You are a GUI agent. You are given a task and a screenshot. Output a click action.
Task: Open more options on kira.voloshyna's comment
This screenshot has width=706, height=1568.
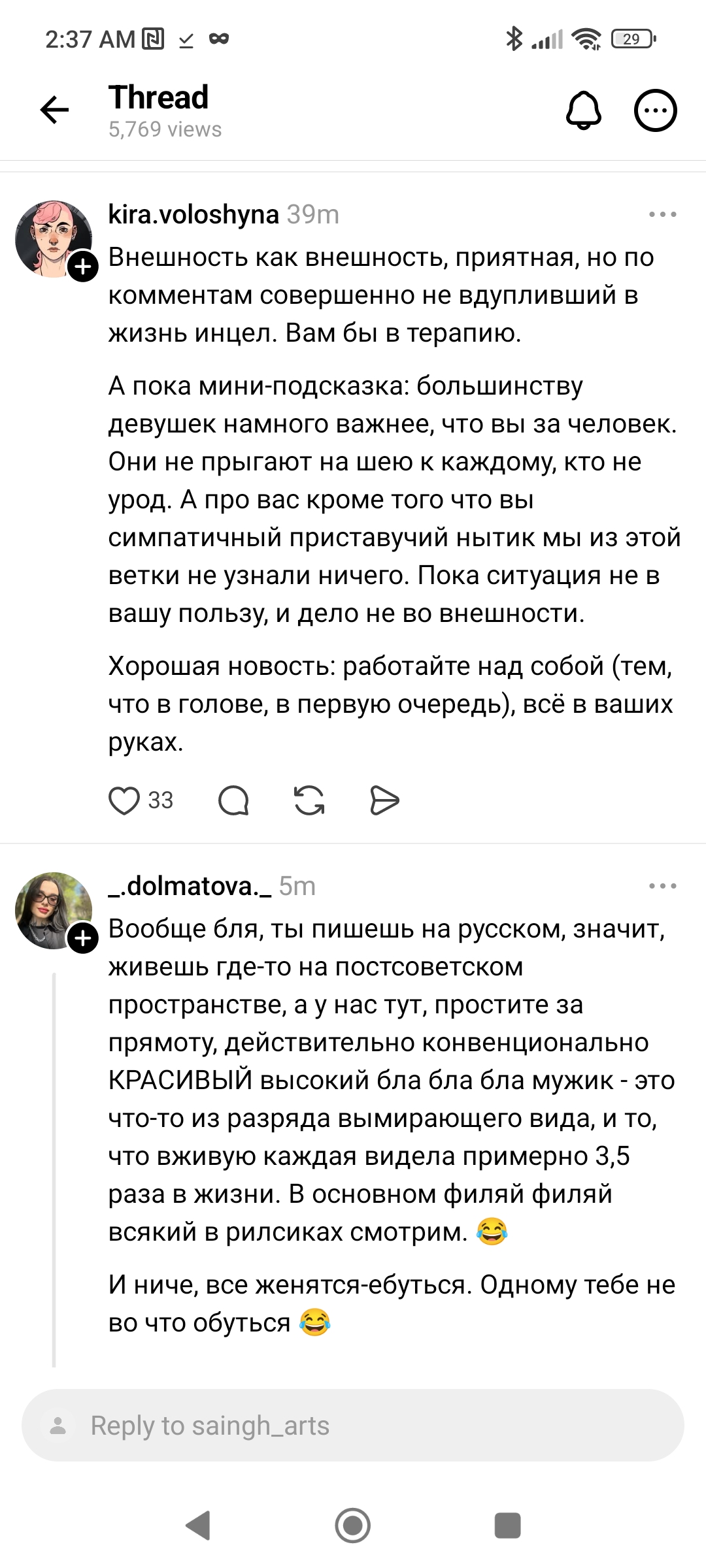pos(662,214)
